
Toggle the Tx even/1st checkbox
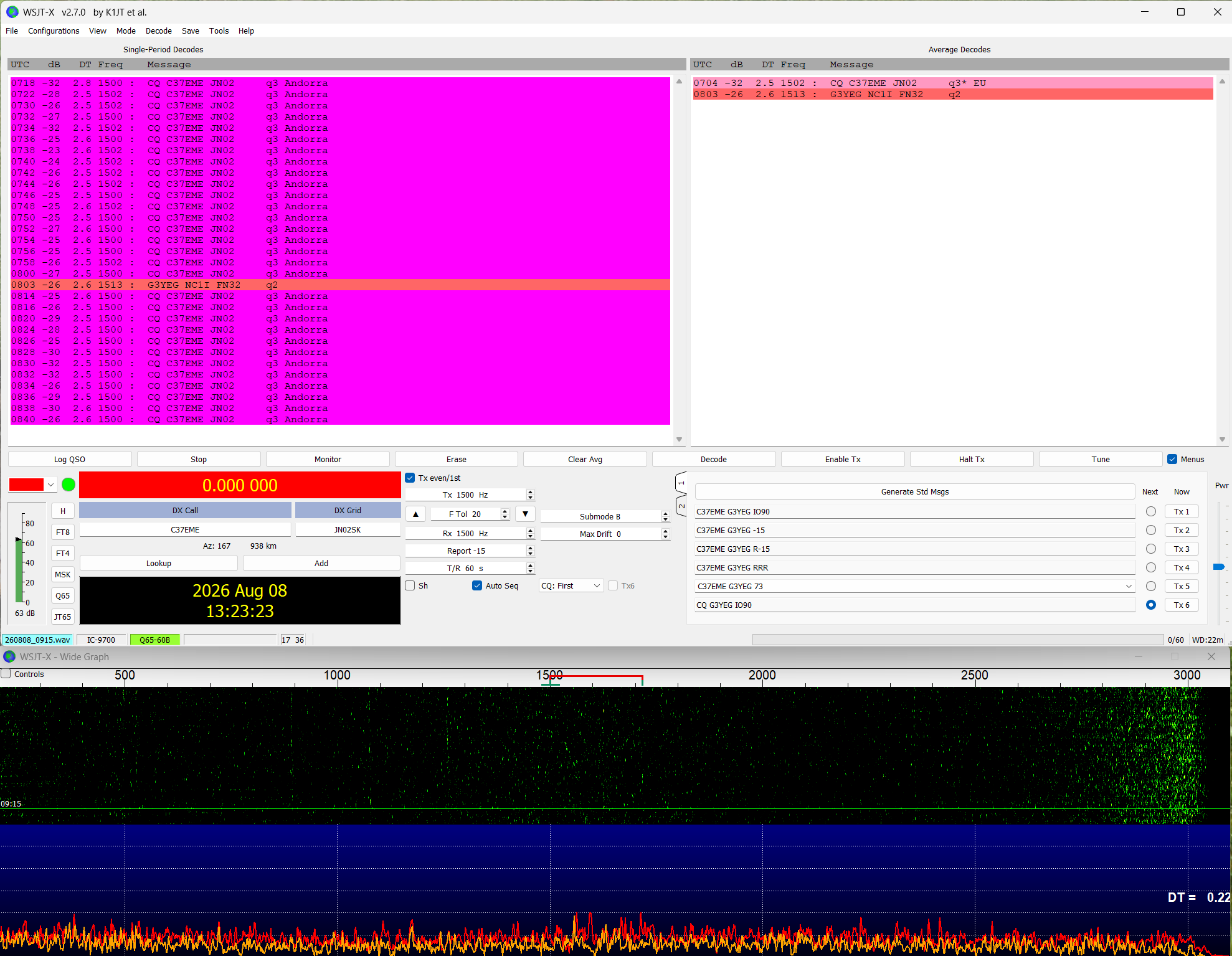[x=410, y=478]
